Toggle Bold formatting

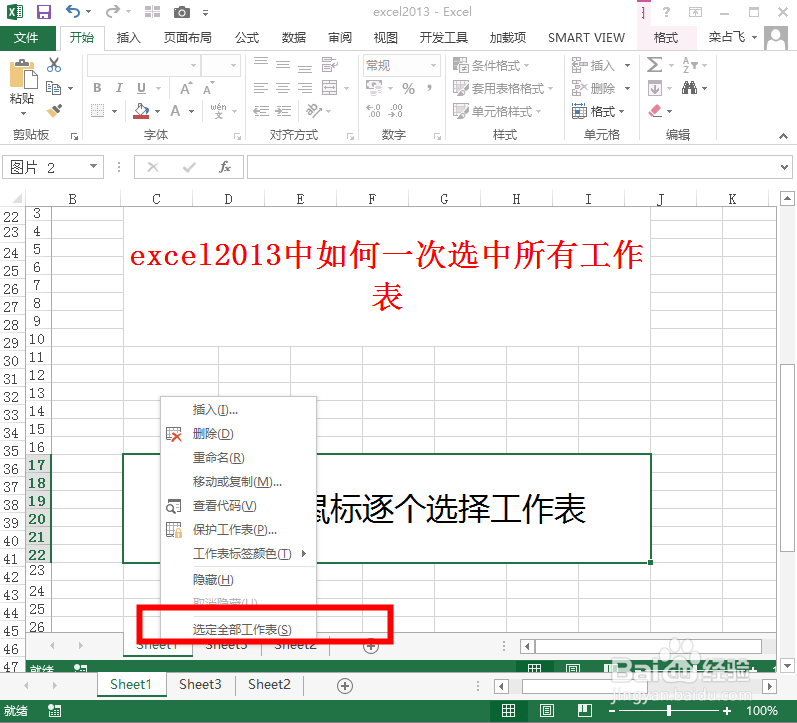(x=97, y=88)
